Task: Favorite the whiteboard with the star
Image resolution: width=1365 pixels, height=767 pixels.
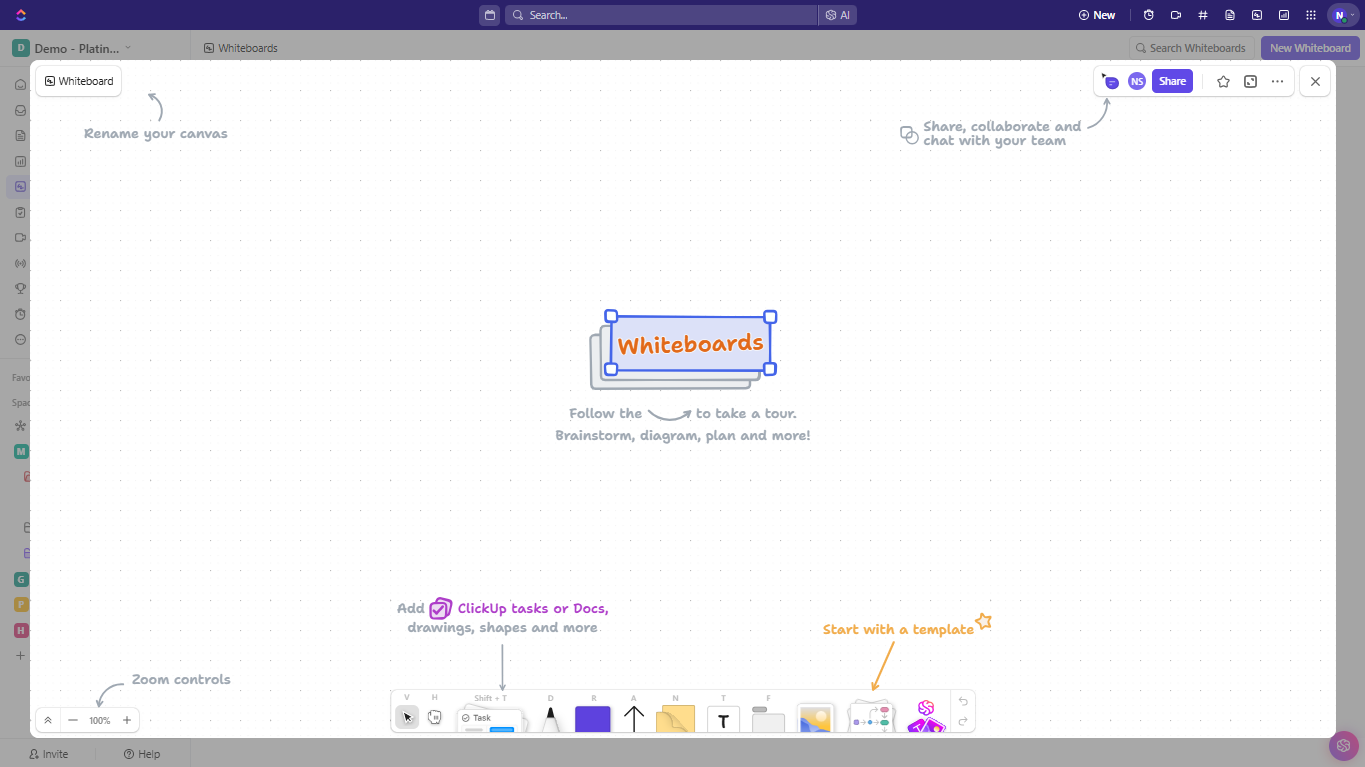Action: point(1223,82)
